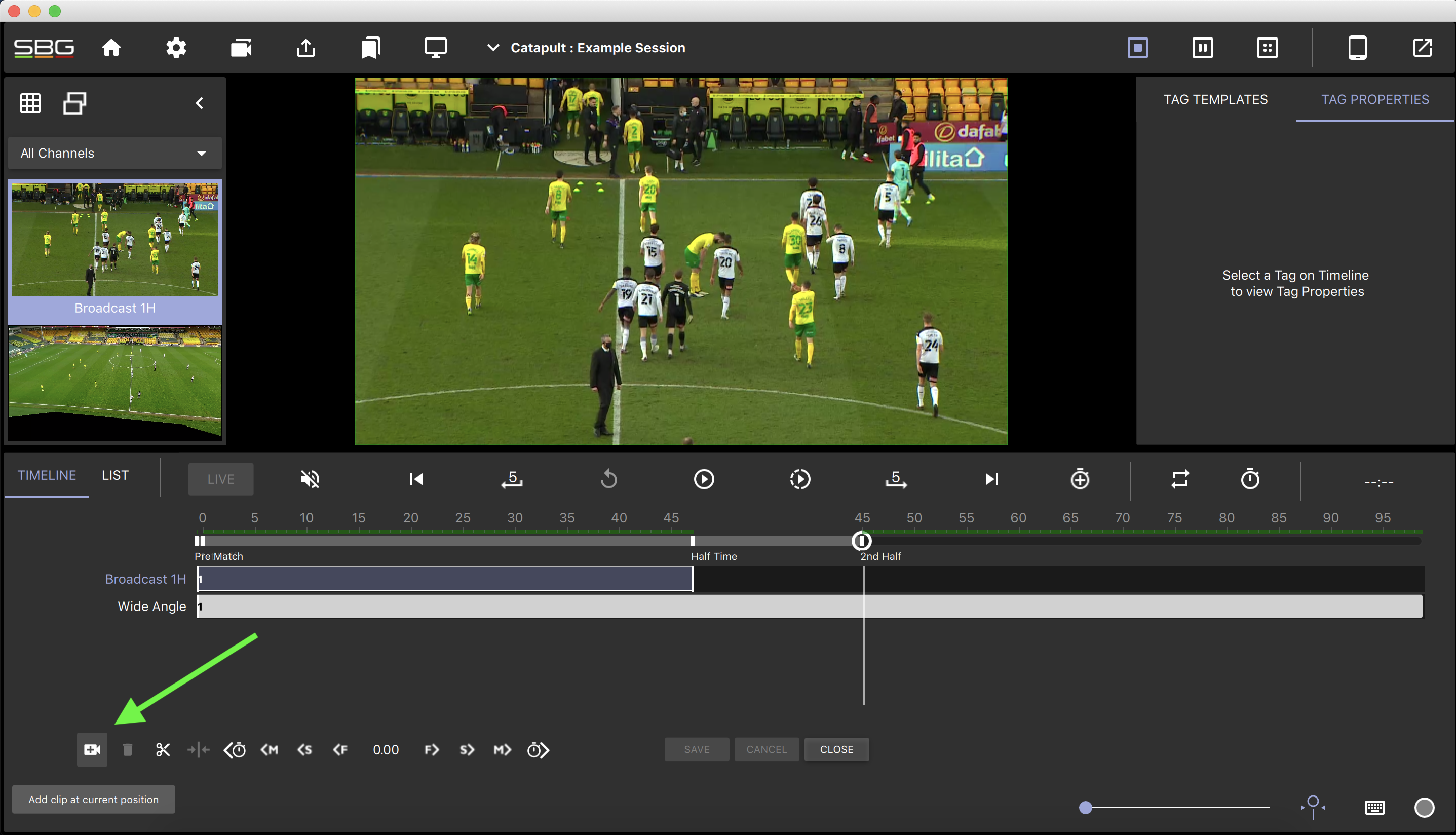Skip to next clip

[991, 479]
